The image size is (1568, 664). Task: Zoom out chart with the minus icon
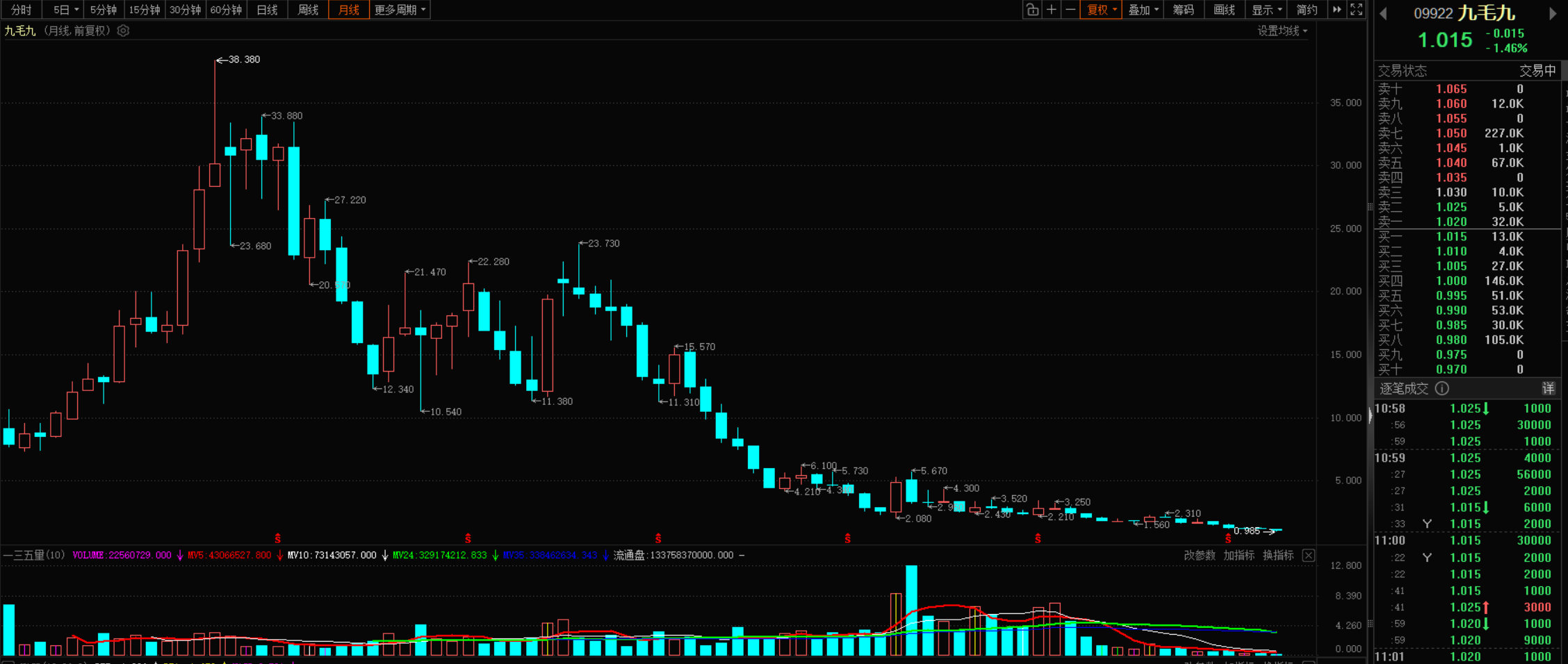point(1070,10)
